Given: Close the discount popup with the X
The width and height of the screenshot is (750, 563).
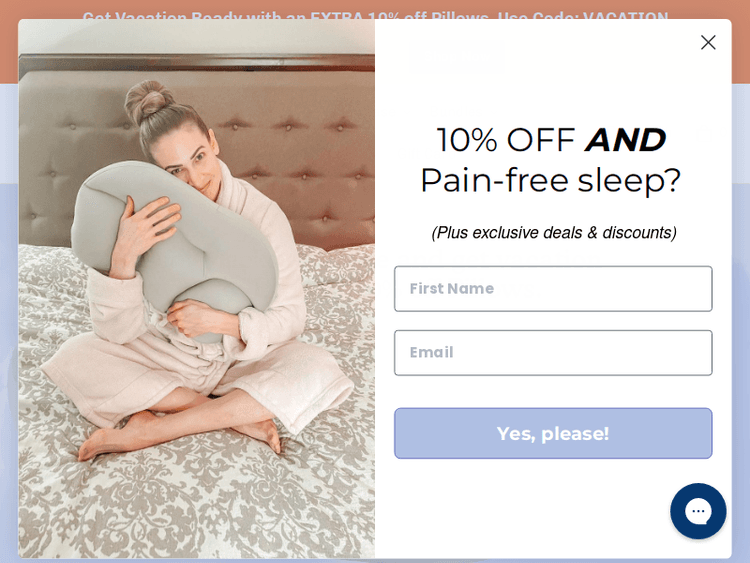Looking at the screenshot, I should [708, 42].
